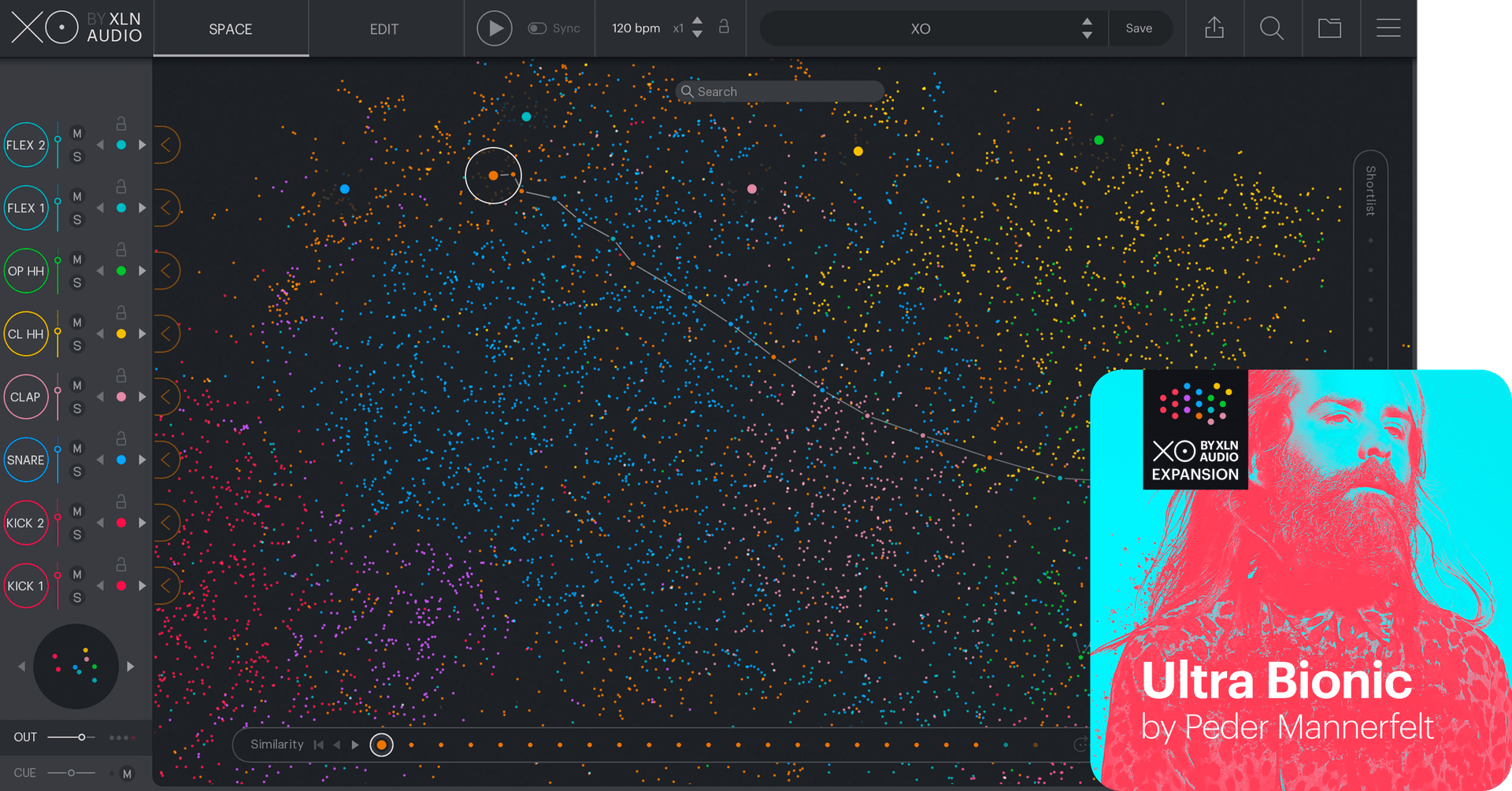Solo the KICK 1 channel
Viewport: 1512px width, 791px height.
[x=77, y=597]
